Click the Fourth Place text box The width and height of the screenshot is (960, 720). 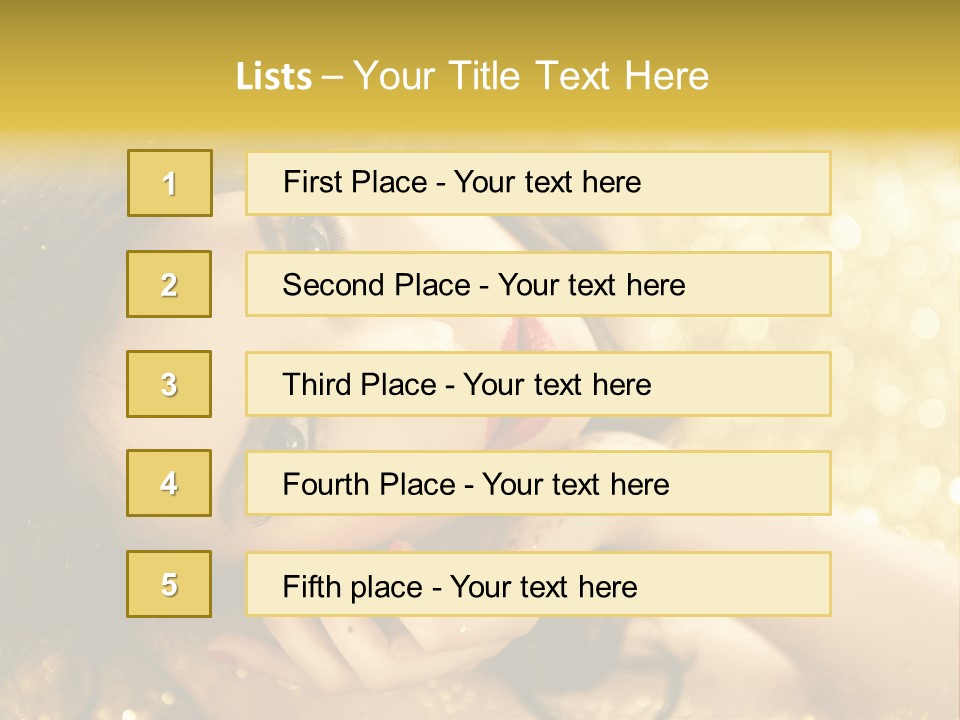(538, 483)
